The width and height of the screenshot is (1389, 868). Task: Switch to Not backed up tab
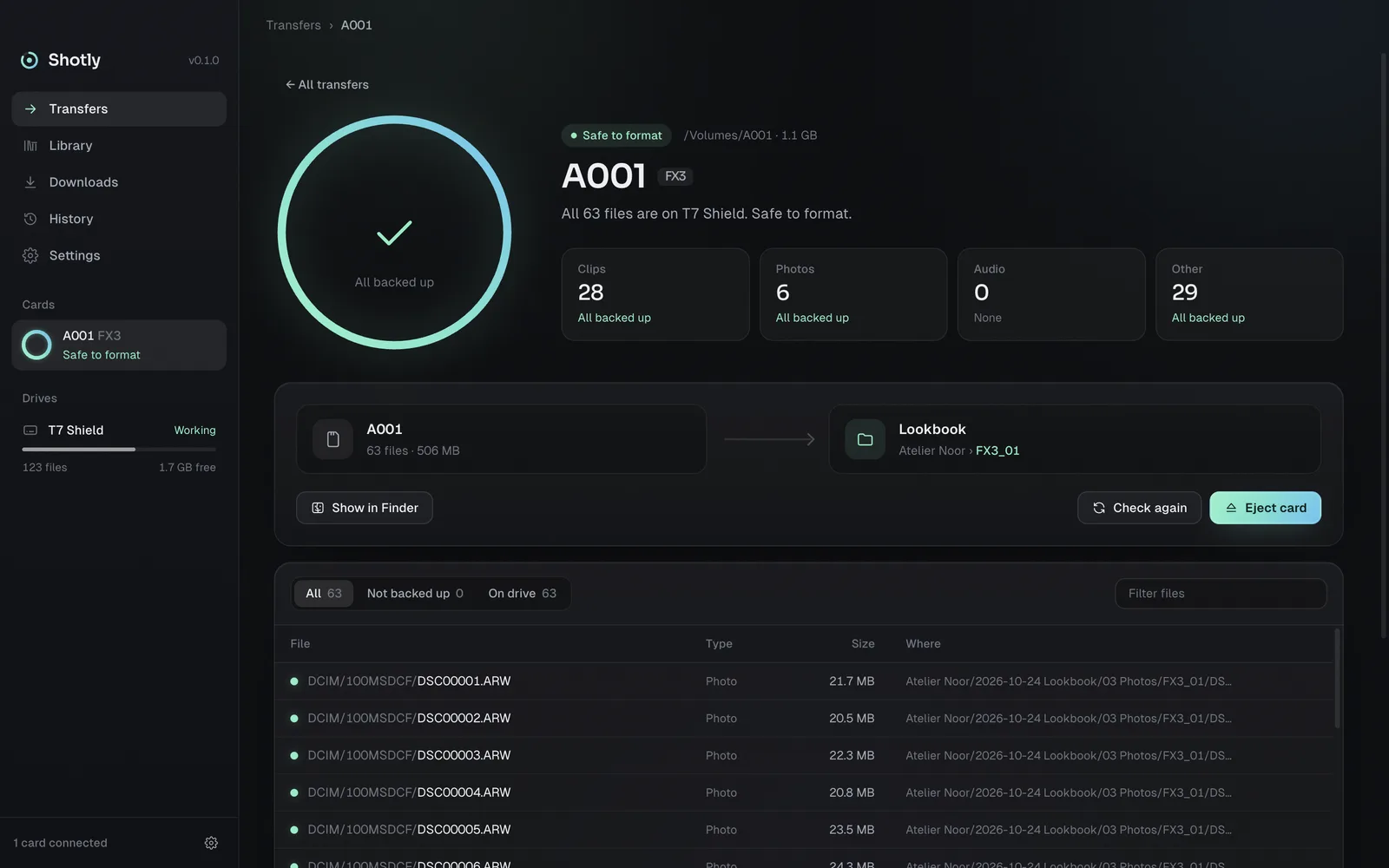415,594
